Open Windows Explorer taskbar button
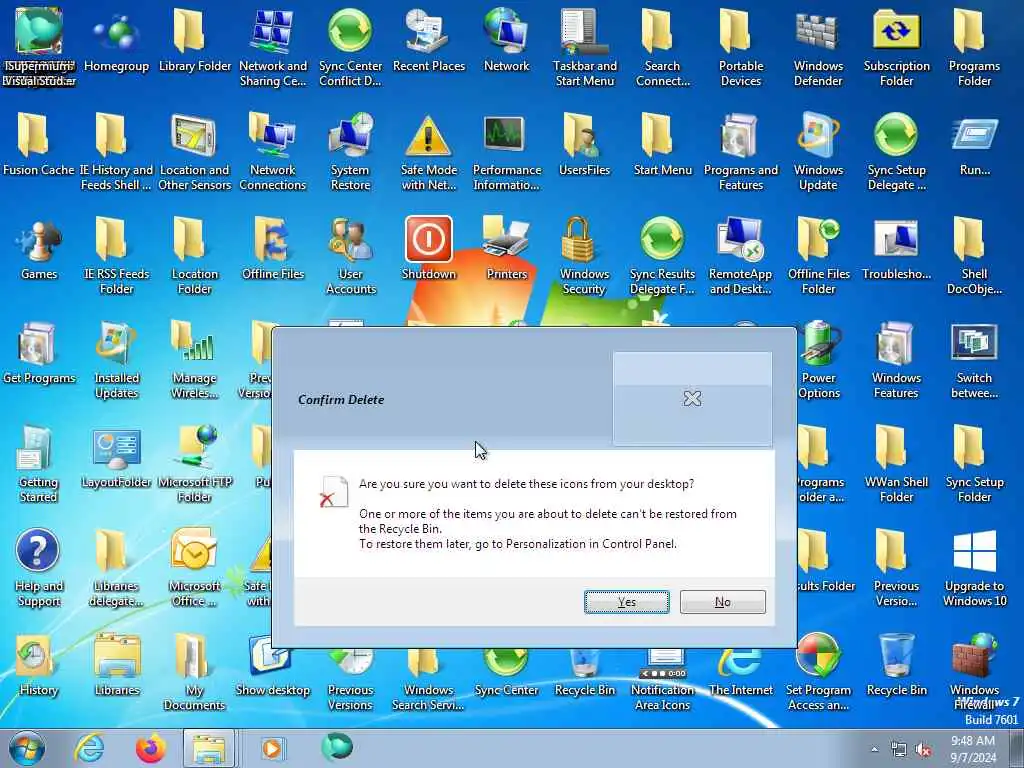The height and width of the screenshot is (768, 1024). click(209, 748)
